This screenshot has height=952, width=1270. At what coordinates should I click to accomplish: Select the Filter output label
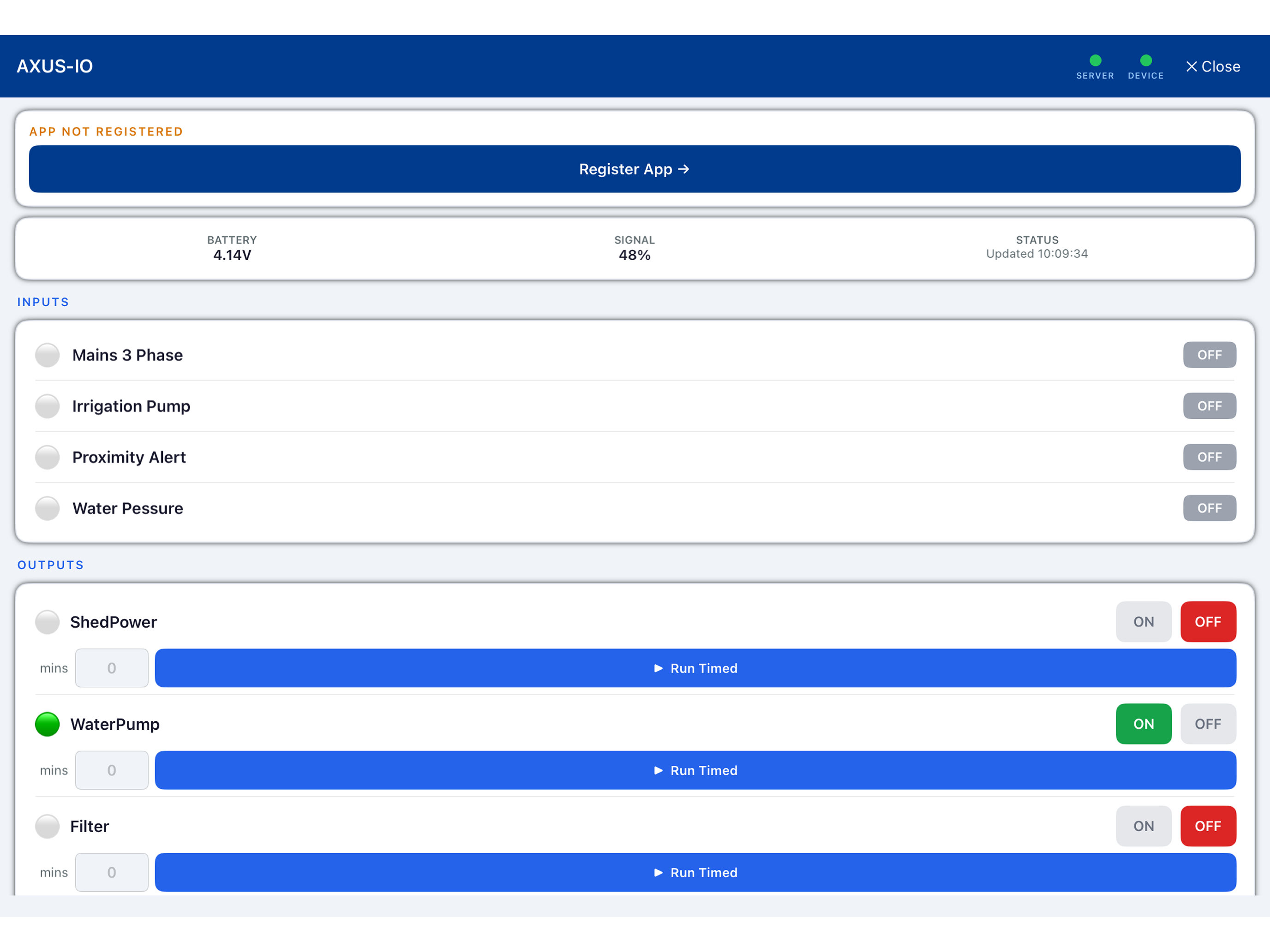(x=90, y=827)
